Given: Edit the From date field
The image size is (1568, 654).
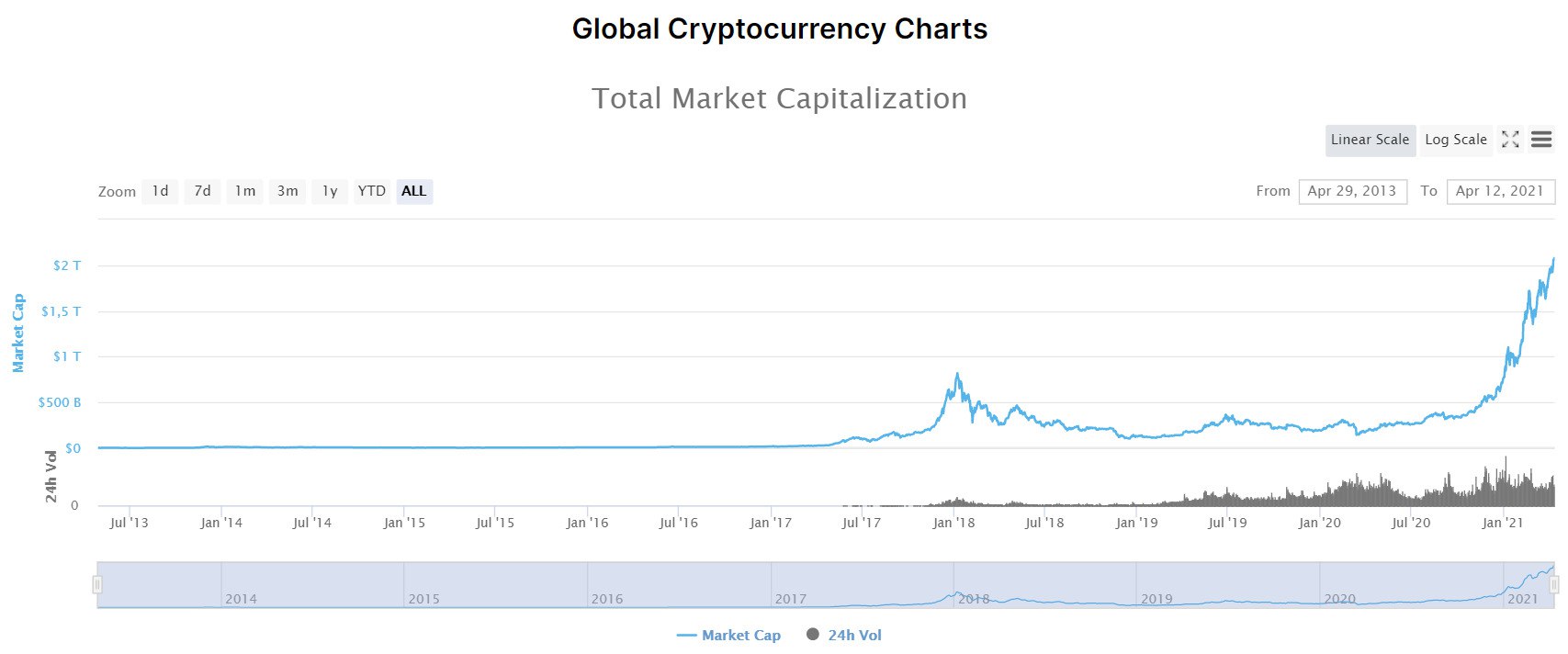Looking at the screenshot, I should pyautogui.click(x=1352, y=191).
